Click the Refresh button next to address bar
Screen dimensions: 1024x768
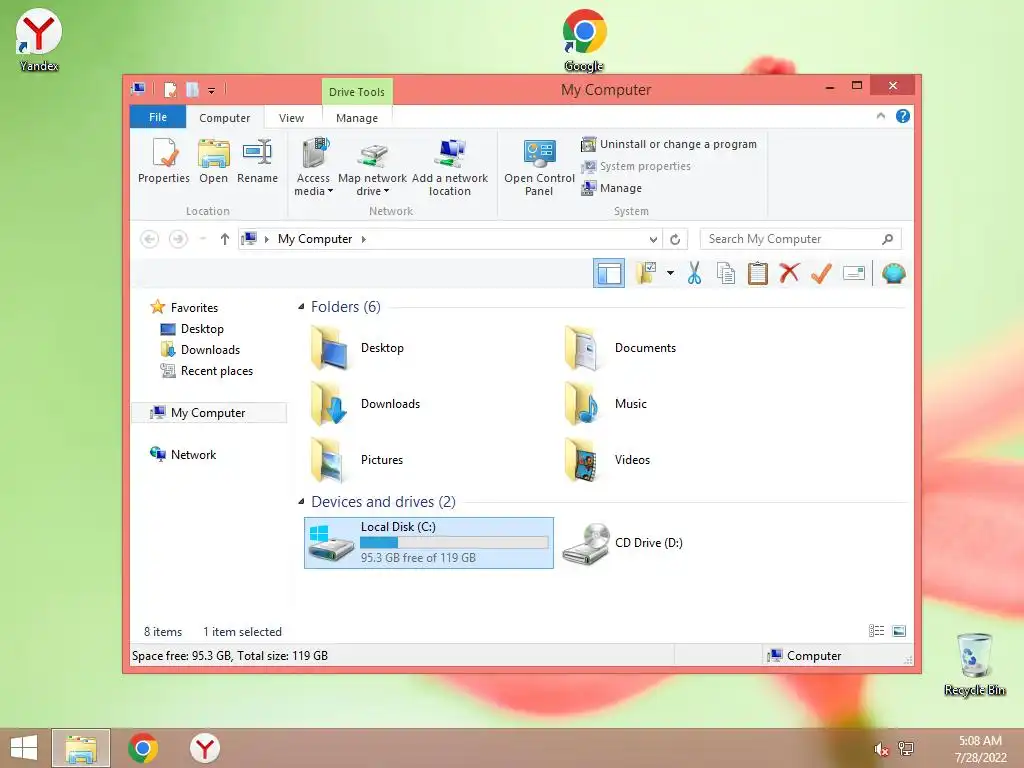tap(675, 239)
